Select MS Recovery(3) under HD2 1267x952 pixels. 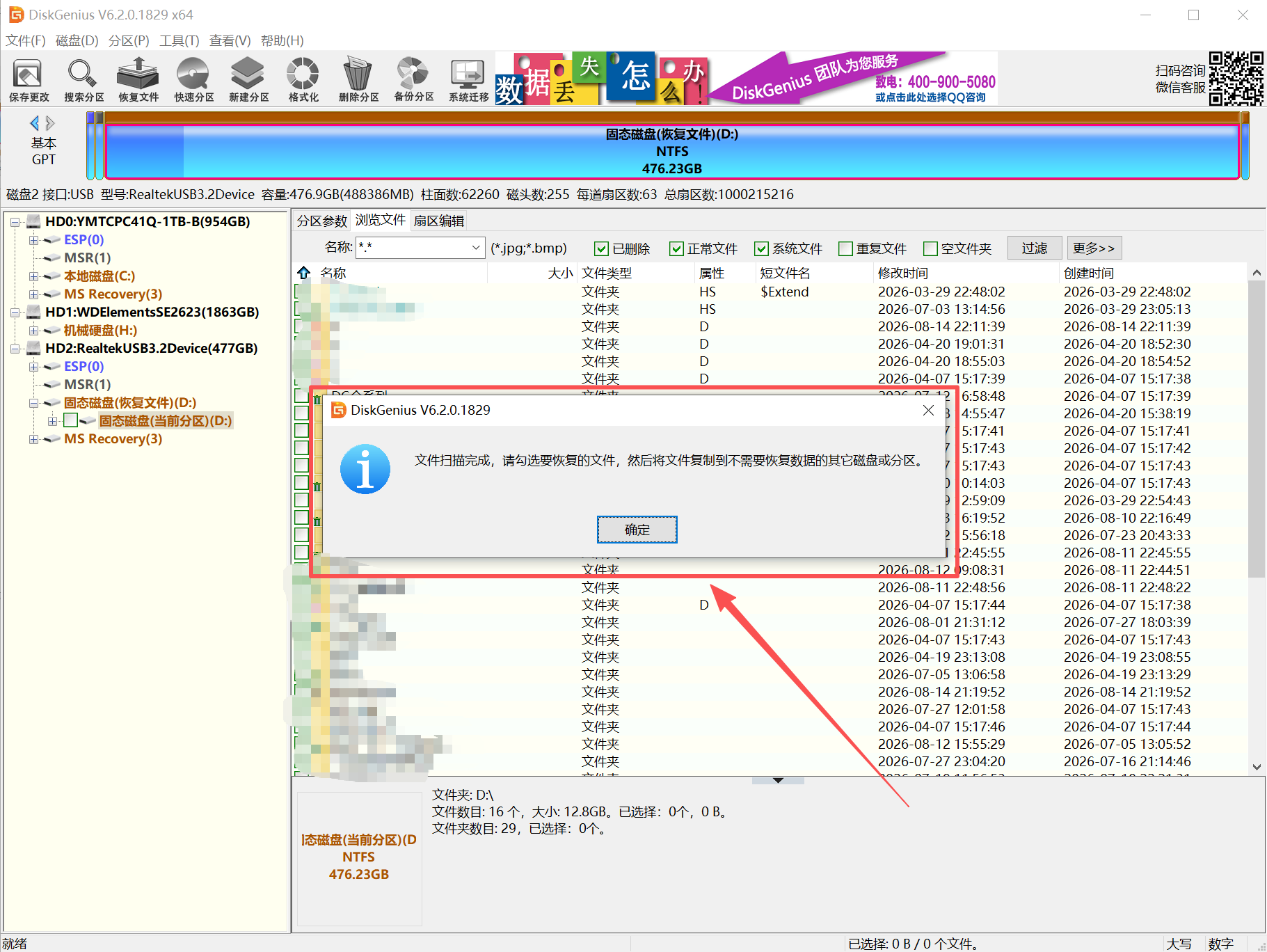click(113, 439)
